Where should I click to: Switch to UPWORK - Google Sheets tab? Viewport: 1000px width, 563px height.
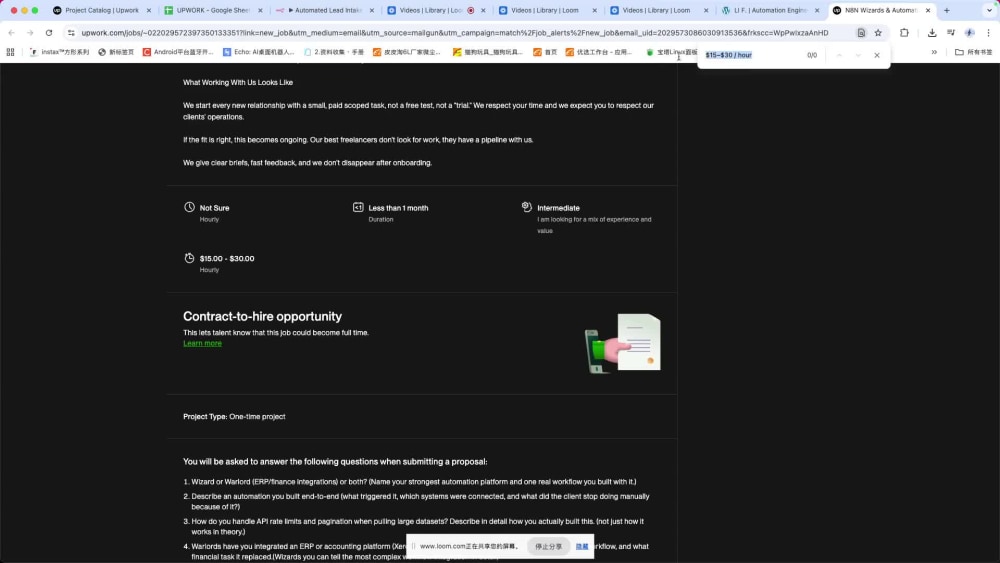point(213,10)
